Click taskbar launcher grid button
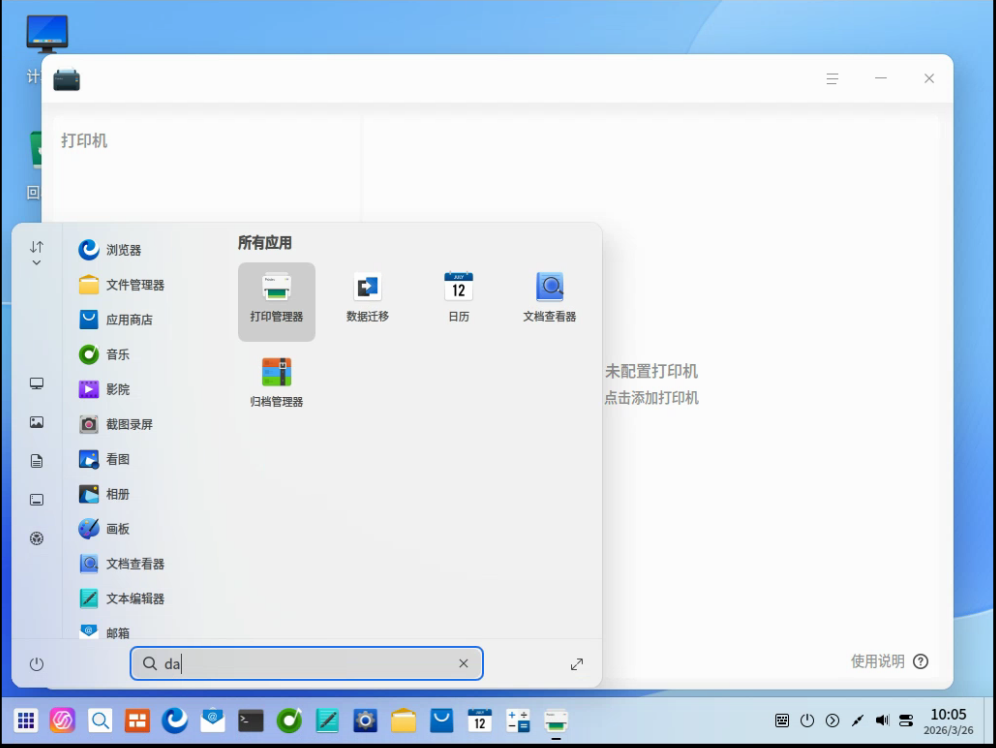Screen dimensions: 996x748 point(26,721)
